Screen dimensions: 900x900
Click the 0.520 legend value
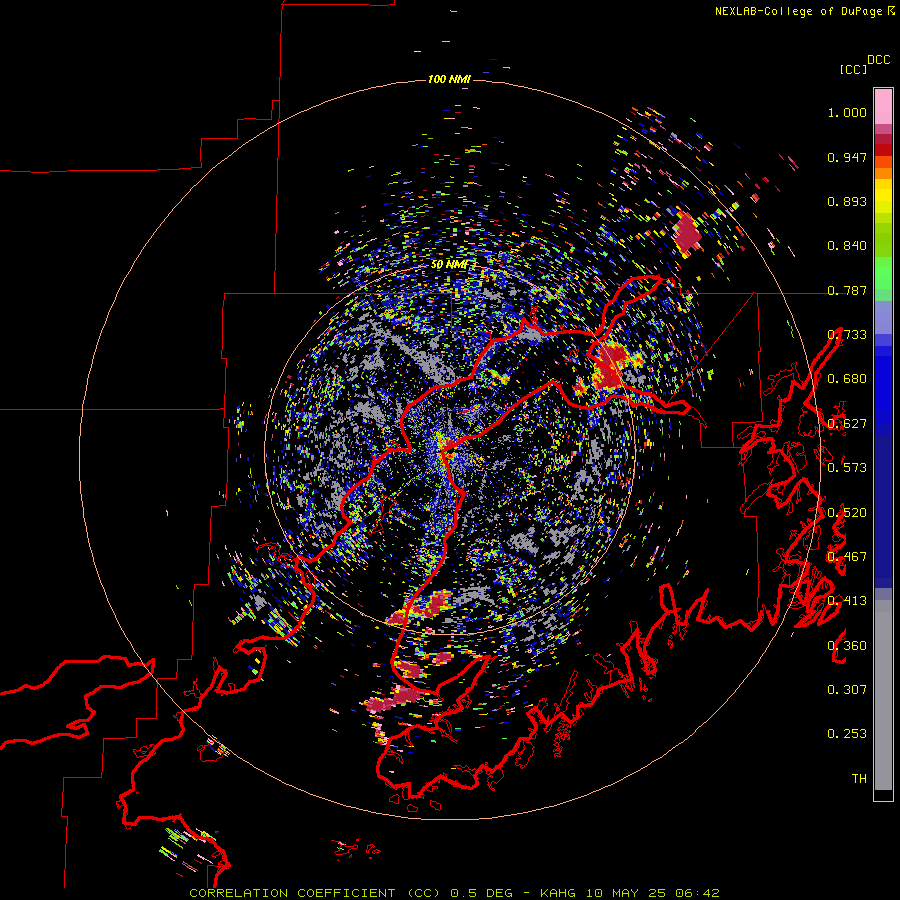pos(847,513)
